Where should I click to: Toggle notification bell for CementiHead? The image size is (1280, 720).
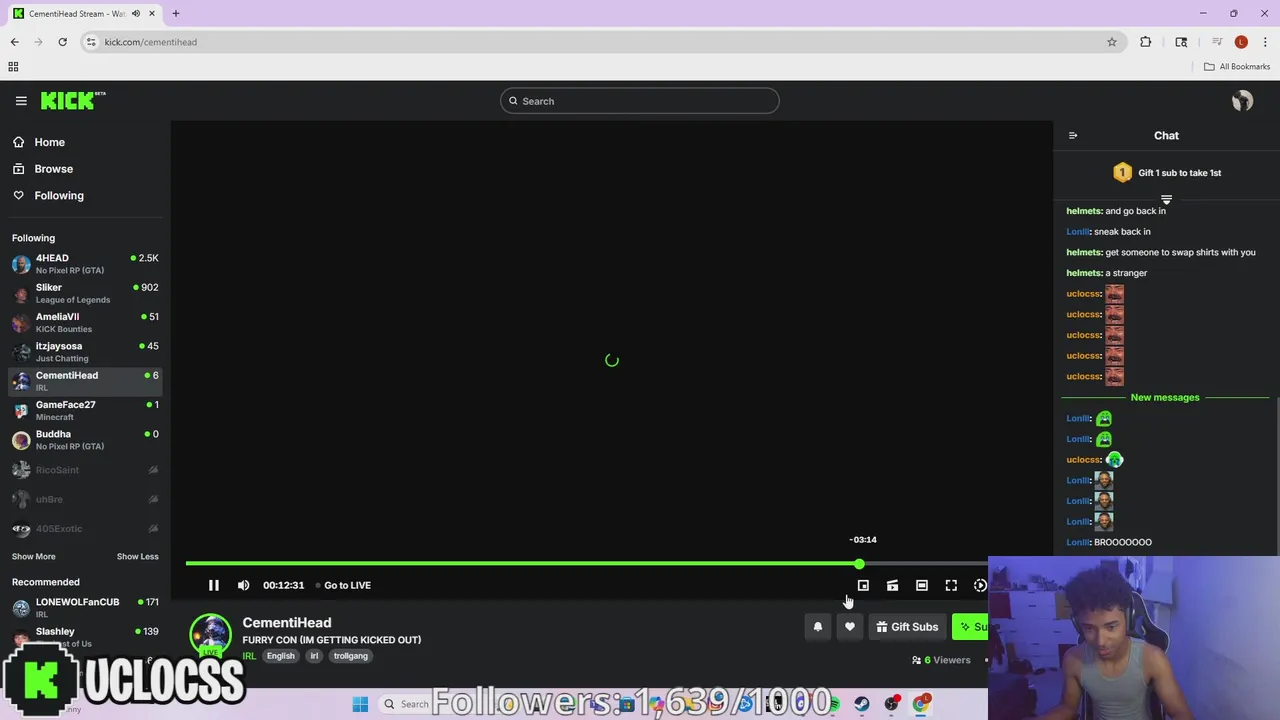pyautogui.click(x=817, y=627)
